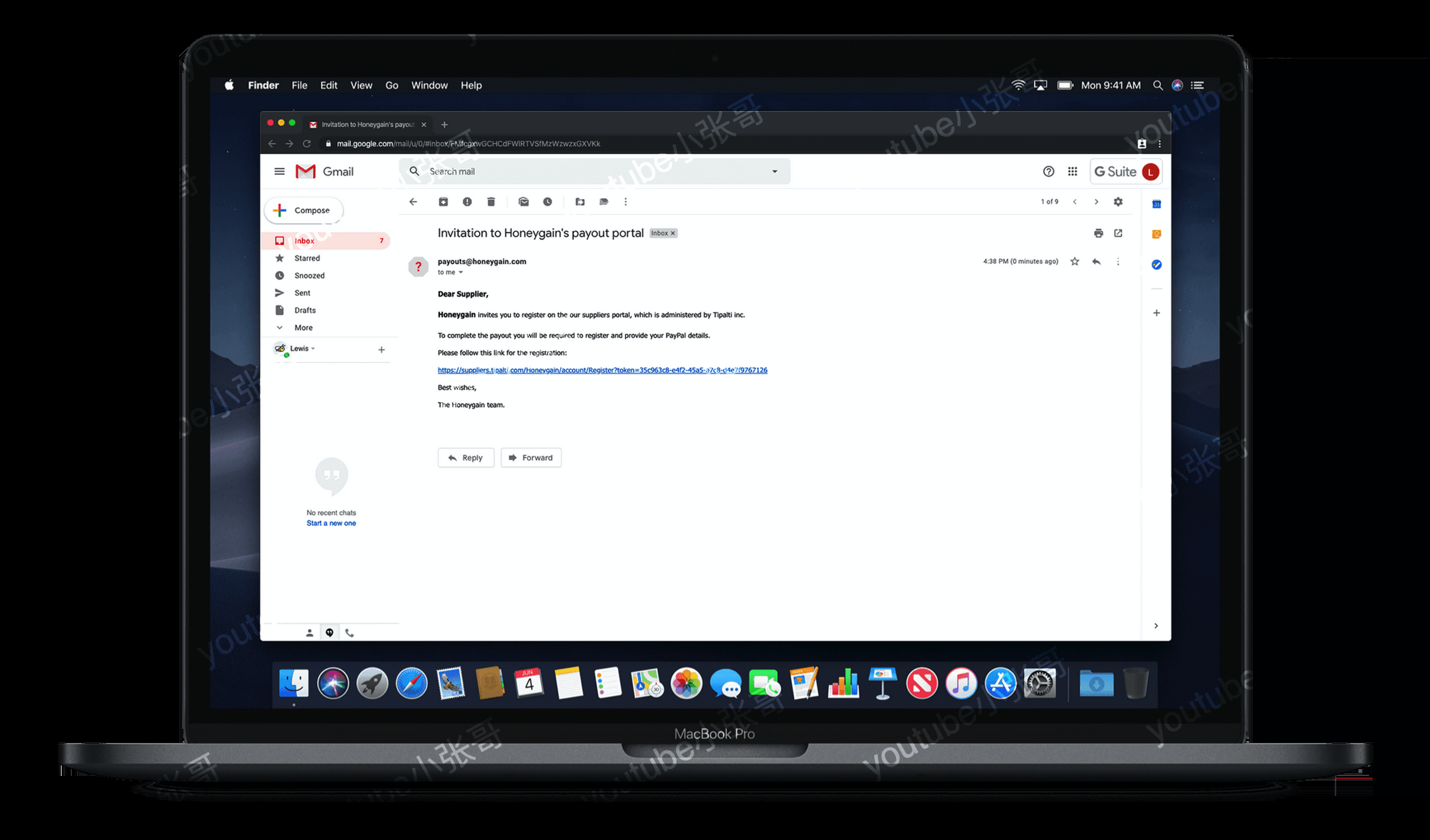Open Tasks side panel icon
This screenshot has height=840, width=1430.
tap(1156, 264)
